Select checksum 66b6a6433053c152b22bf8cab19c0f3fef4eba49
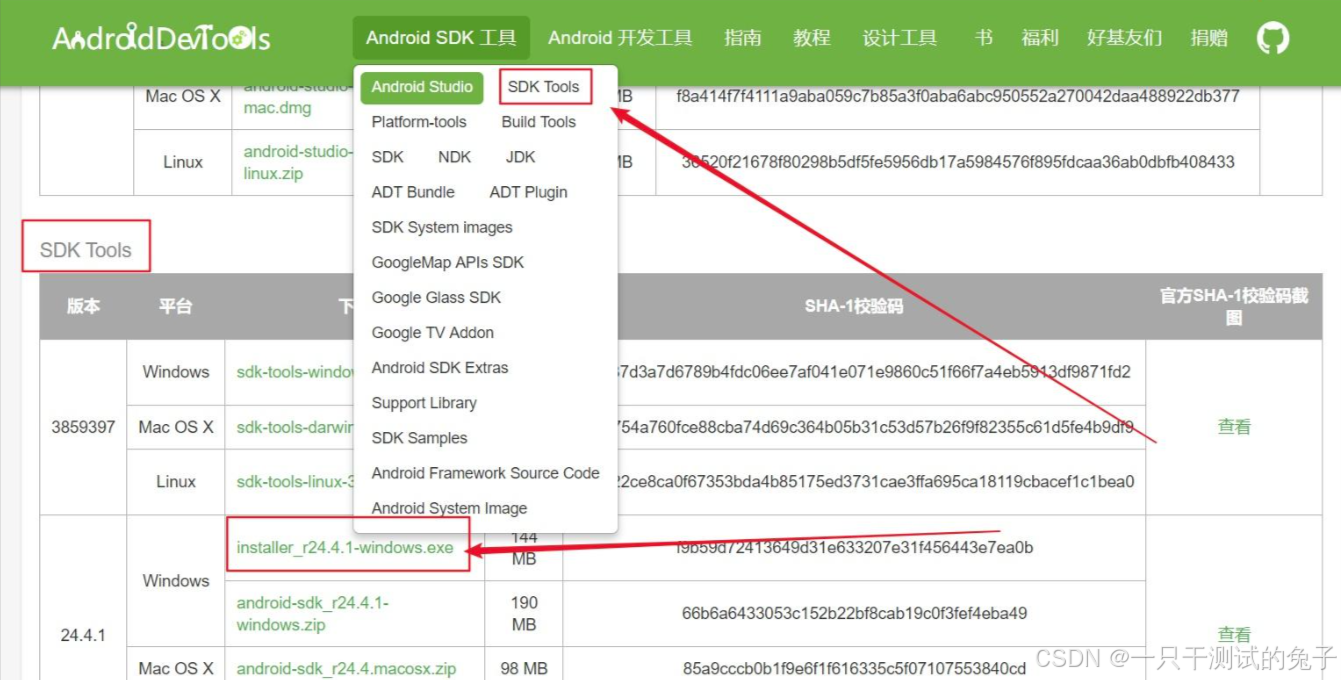 click(854, 613)
